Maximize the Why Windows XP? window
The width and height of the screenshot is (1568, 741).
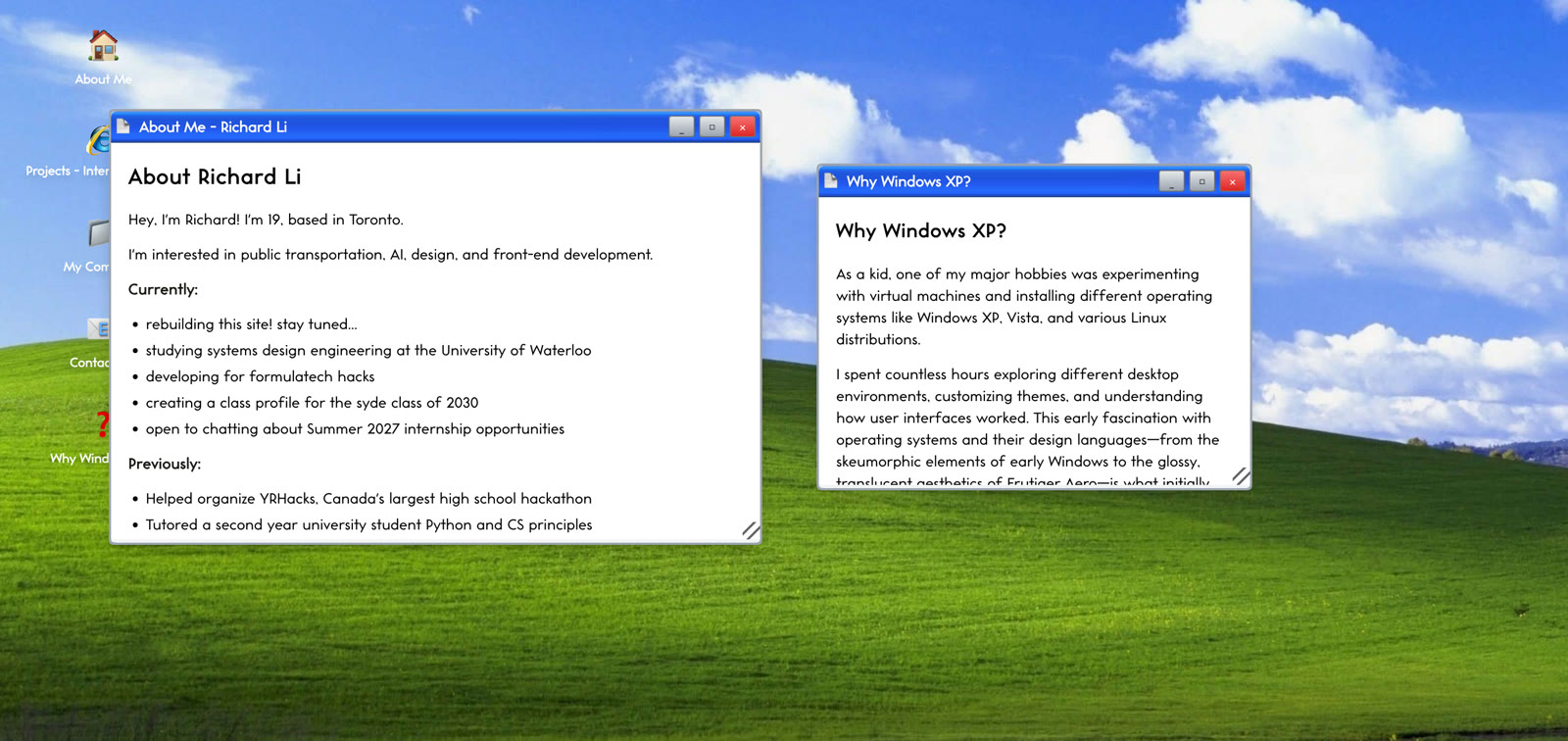point(1202,181)
